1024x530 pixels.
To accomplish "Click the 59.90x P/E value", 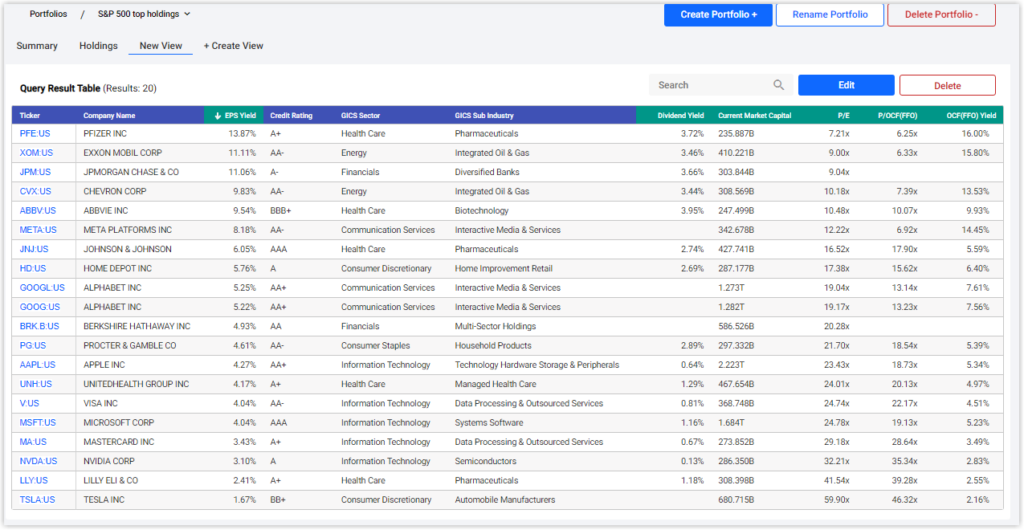I will (837, 499).
